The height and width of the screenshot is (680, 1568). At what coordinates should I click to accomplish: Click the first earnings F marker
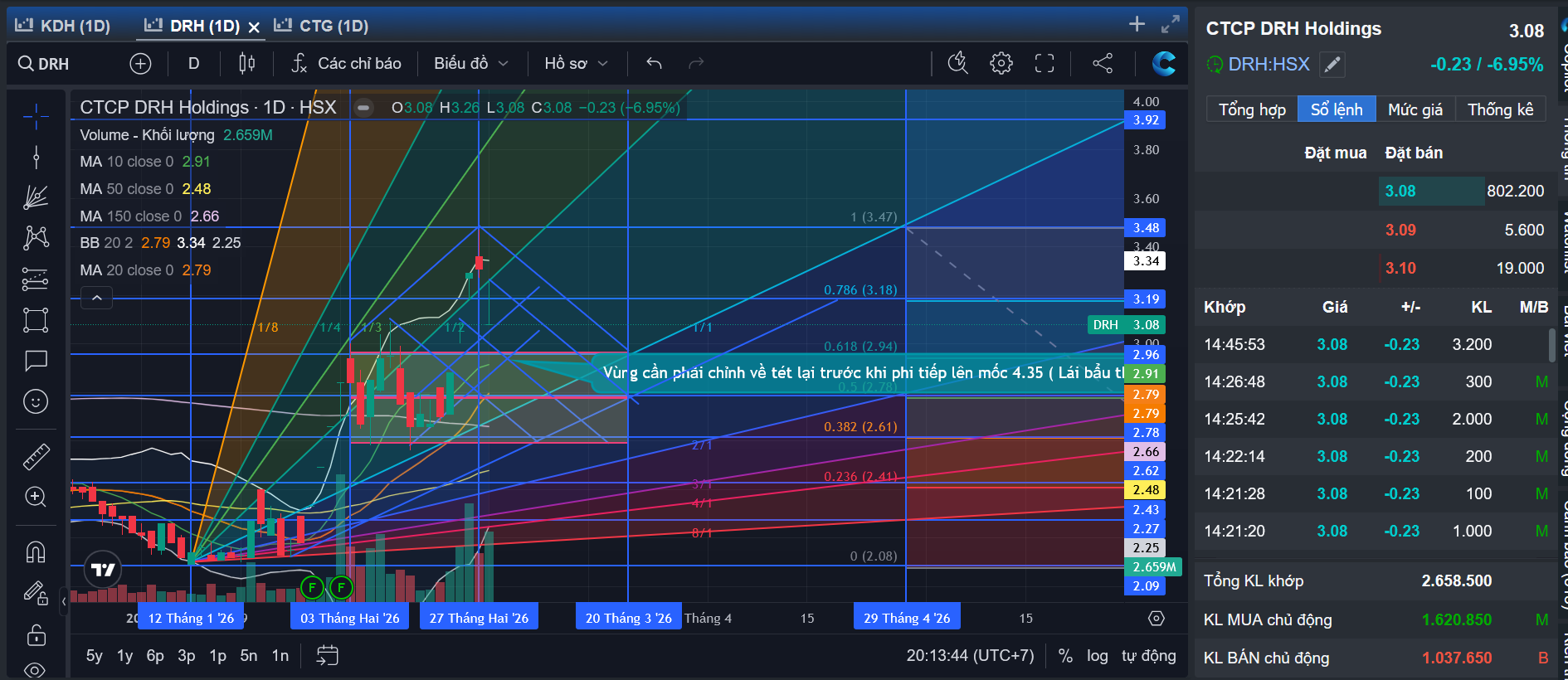point(312,588)
